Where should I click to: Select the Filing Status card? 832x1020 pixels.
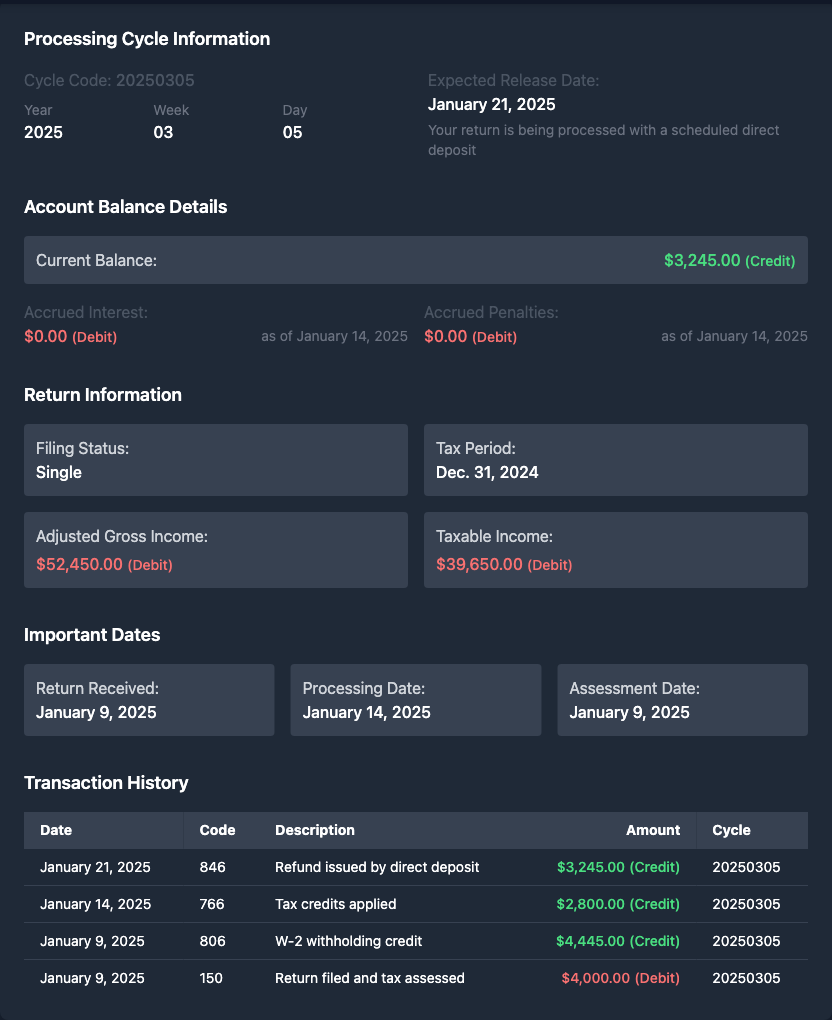point(215,460)
